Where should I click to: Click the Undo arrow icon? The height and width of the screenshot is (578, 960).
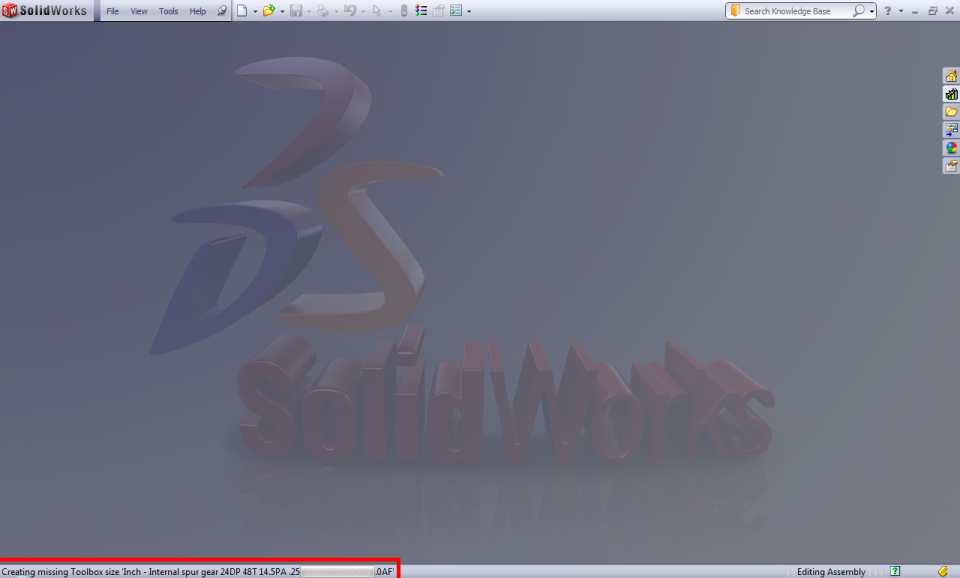pos(350,10)
